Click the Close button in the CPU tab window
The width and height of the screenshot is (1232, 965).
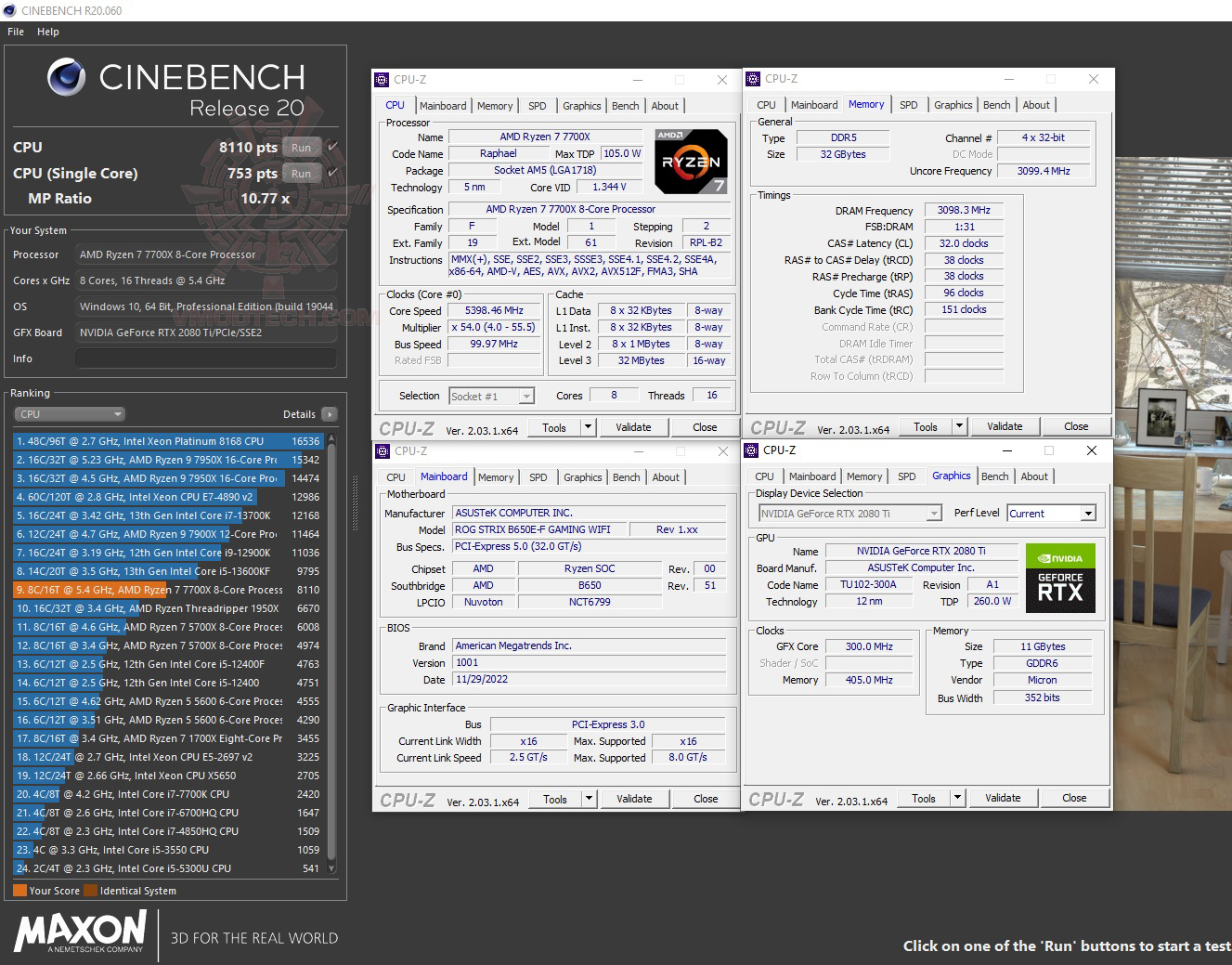click(705, 427)
